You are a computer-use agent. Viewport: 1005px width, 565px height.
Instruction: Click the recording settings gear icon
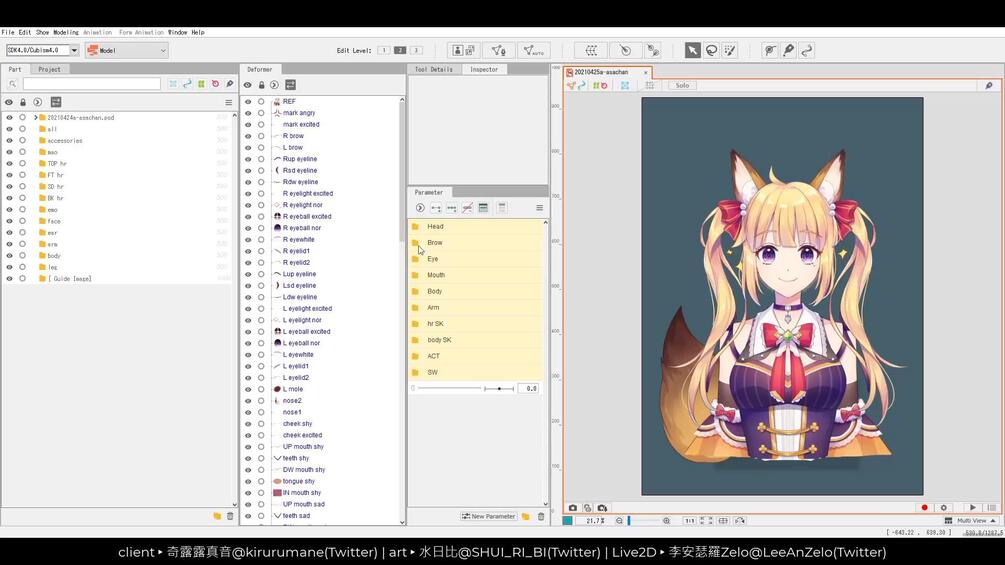pos(943,507)
